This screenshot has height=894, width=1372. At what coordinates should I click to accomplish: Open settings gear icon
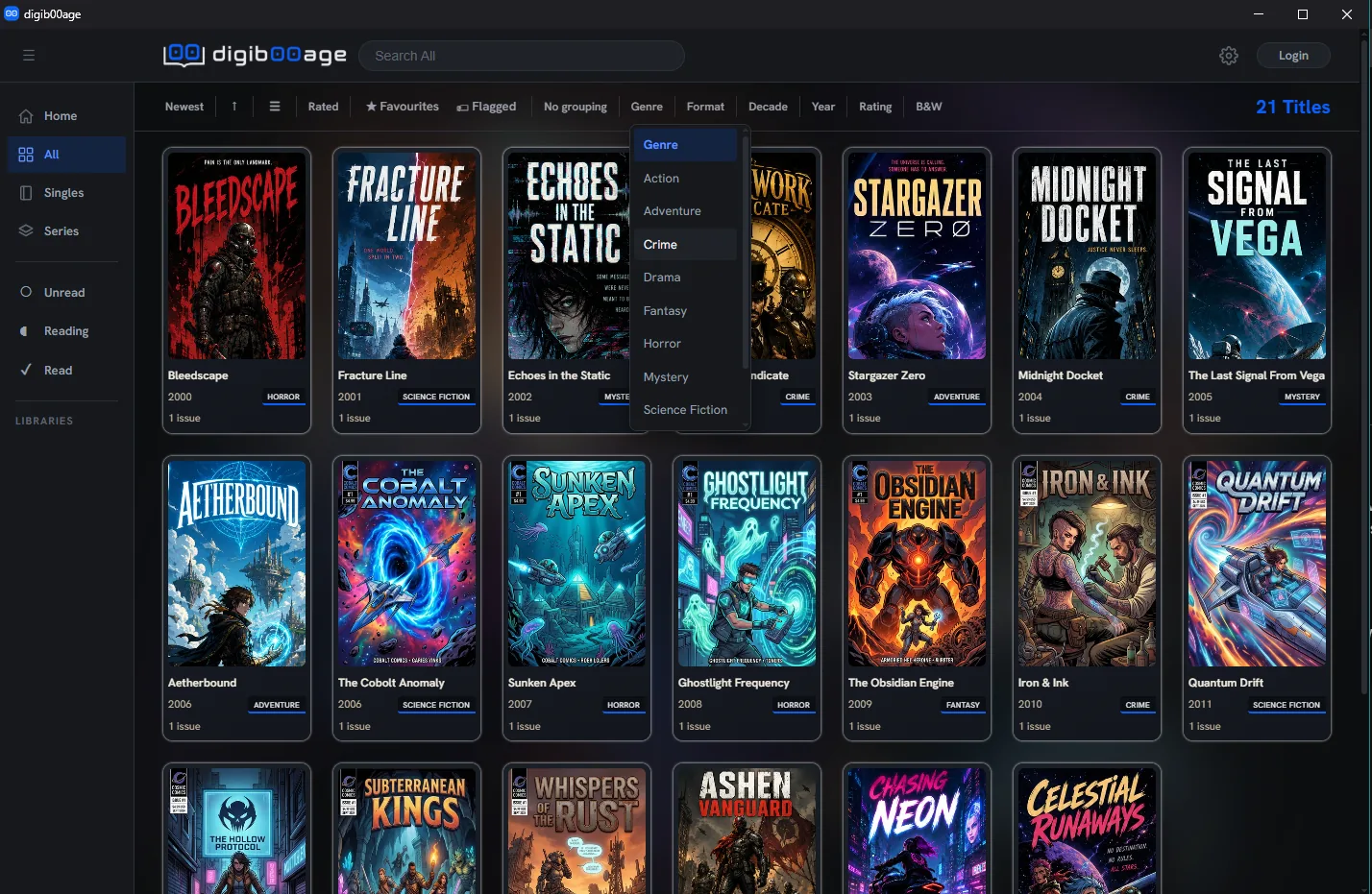pos(1229,56)
